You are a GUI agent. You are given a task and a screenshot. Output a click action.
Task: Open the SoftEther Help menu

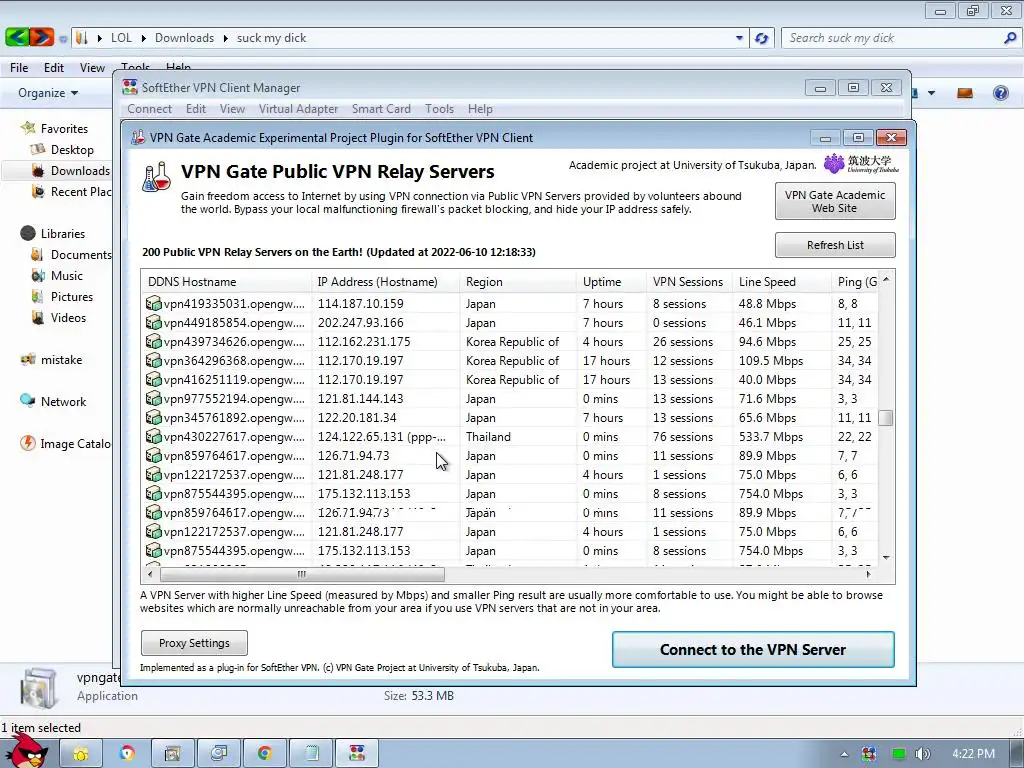pos(480,108)
